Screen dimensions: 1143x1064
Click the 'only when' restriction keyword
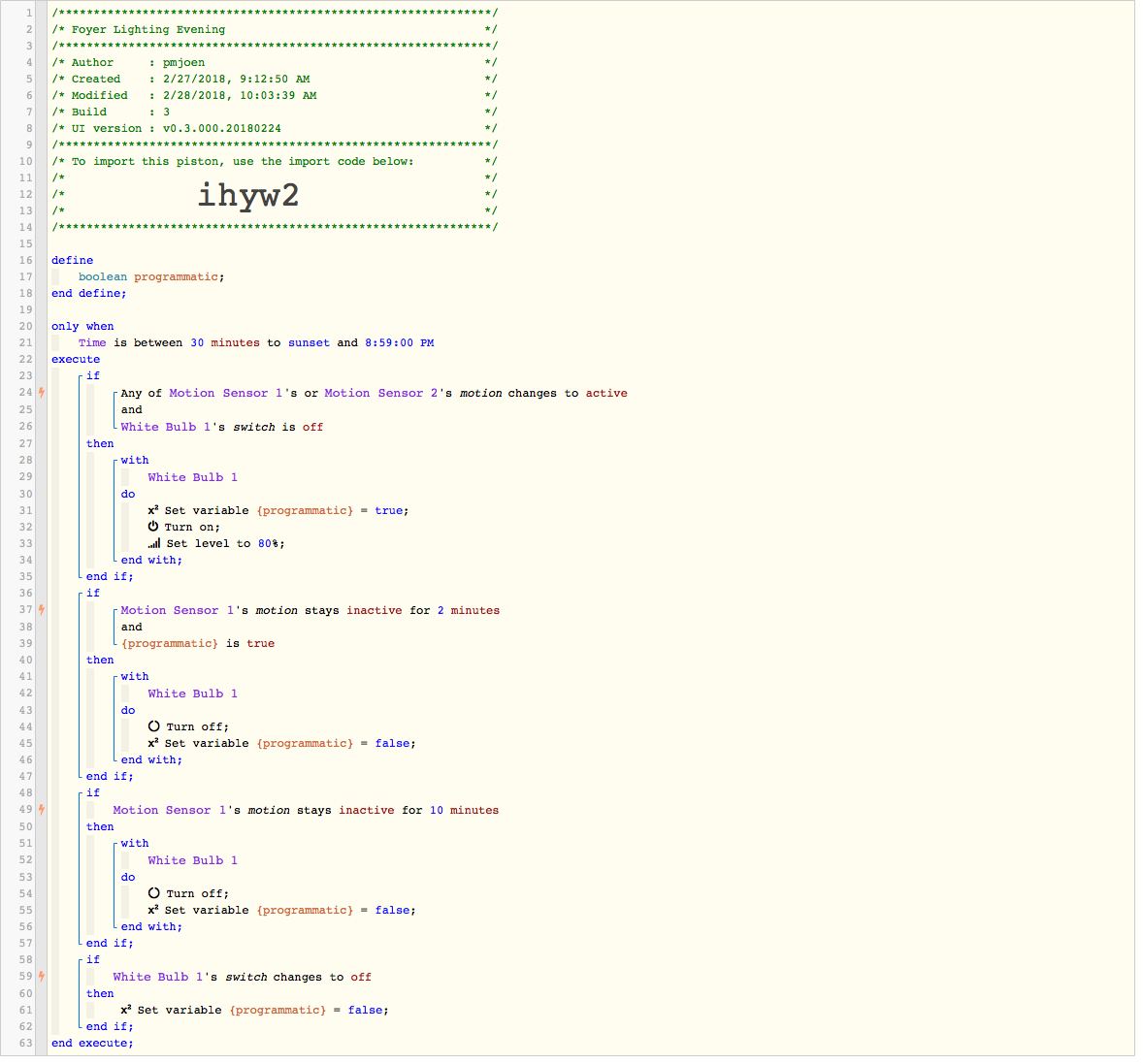[x=82, y=326]
